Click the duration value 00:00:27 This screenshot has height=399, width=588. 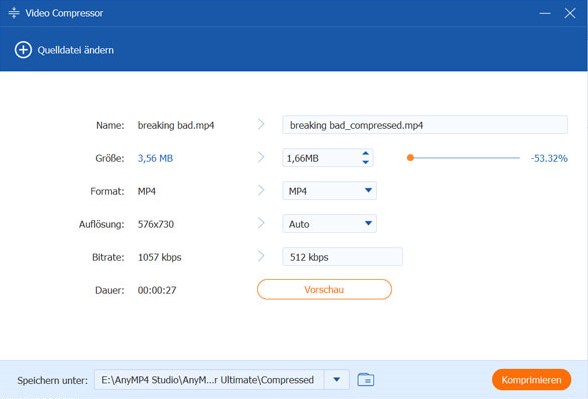157,290
